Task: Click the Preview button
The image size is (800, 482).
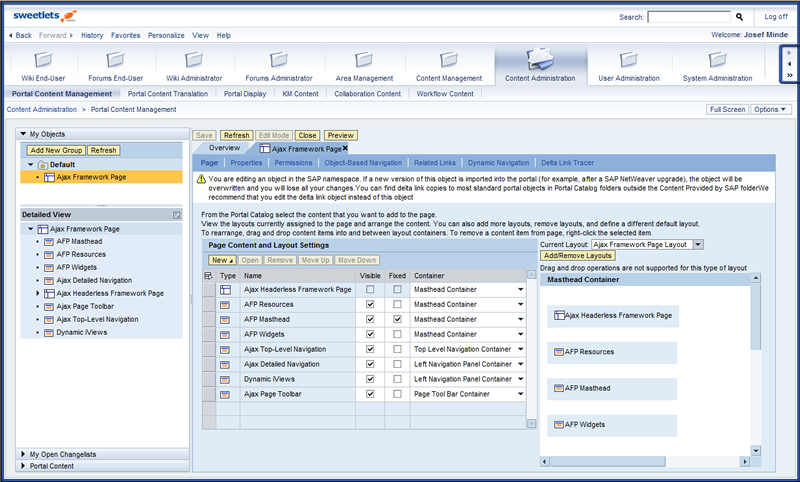Action: click(x=340, y=135)
